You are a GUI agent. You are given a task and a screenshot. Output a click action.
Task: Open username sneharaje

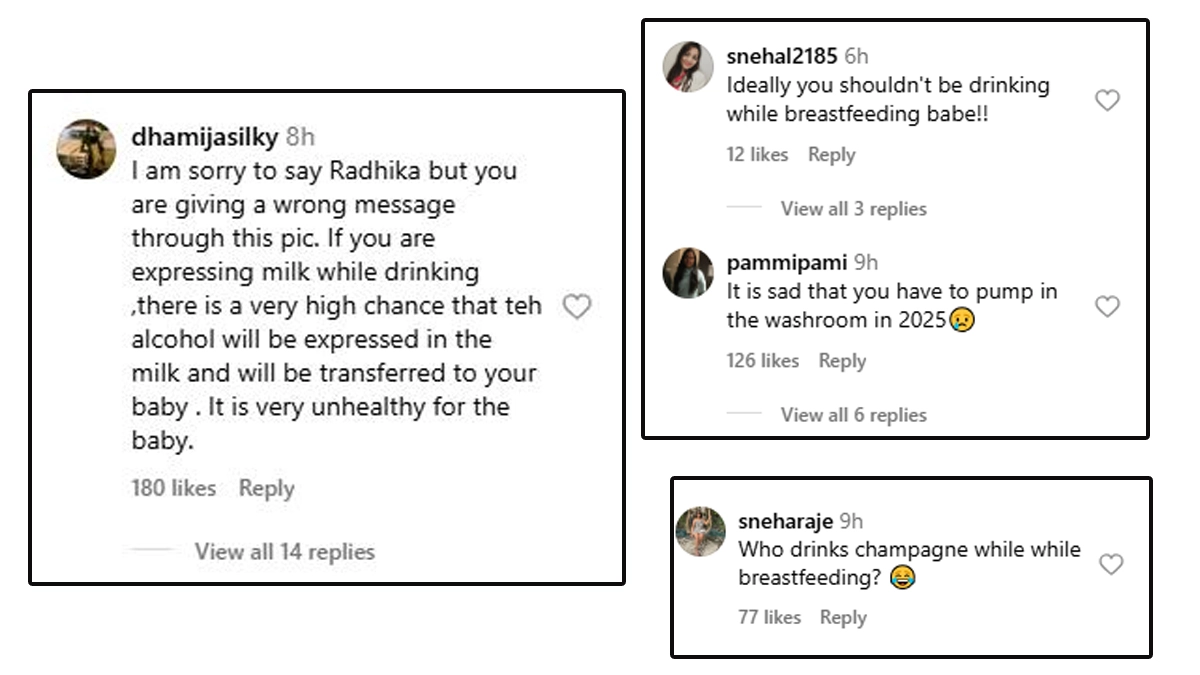tap(785, 521)
